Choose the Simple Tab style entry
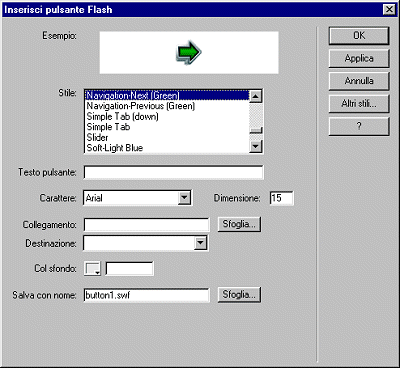The image size is (400, 368). 167,127
